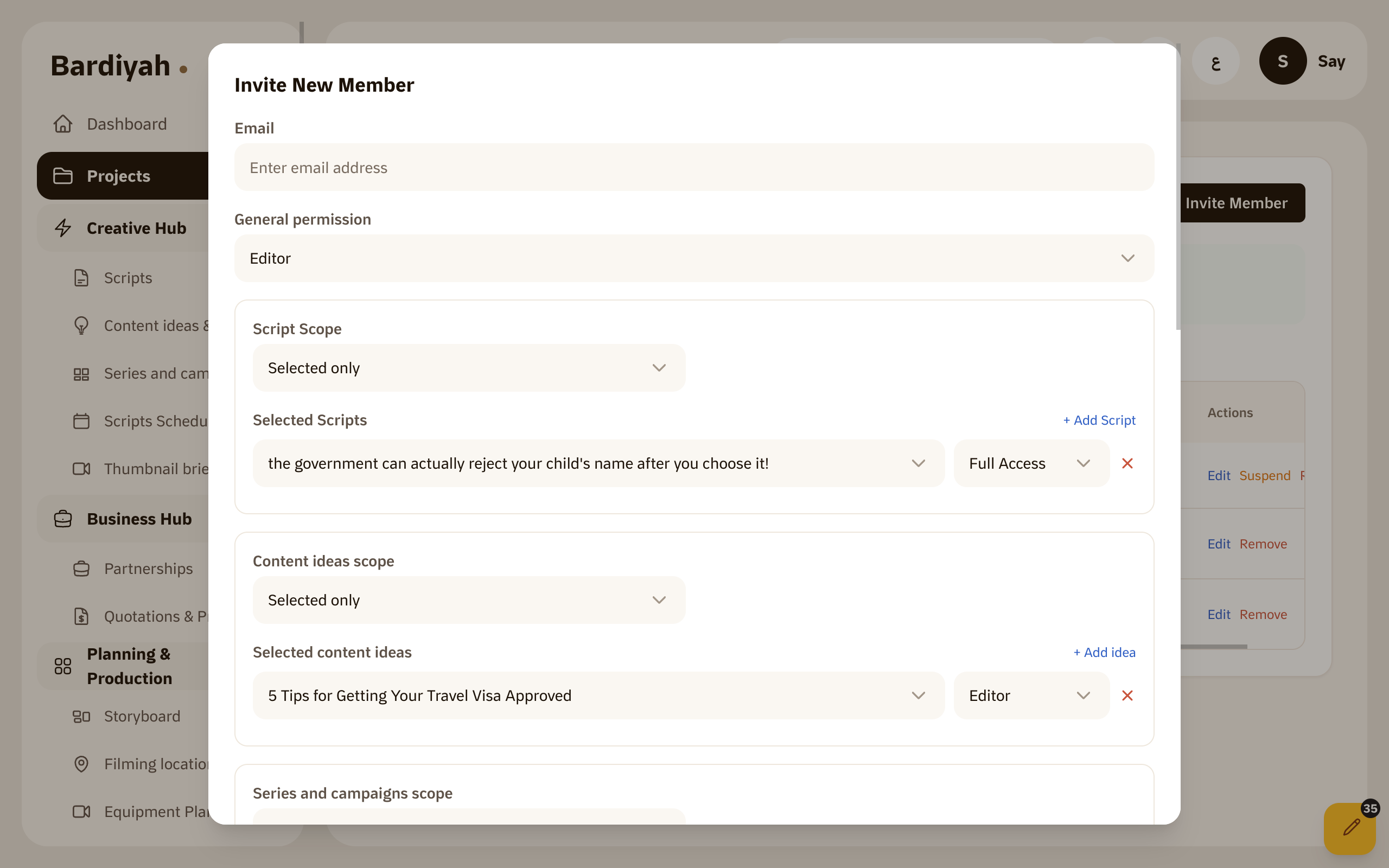Remove the Travel Visa idea with red X
Viewport: 1389px width, 868px height.
[x=1127, y=696]
